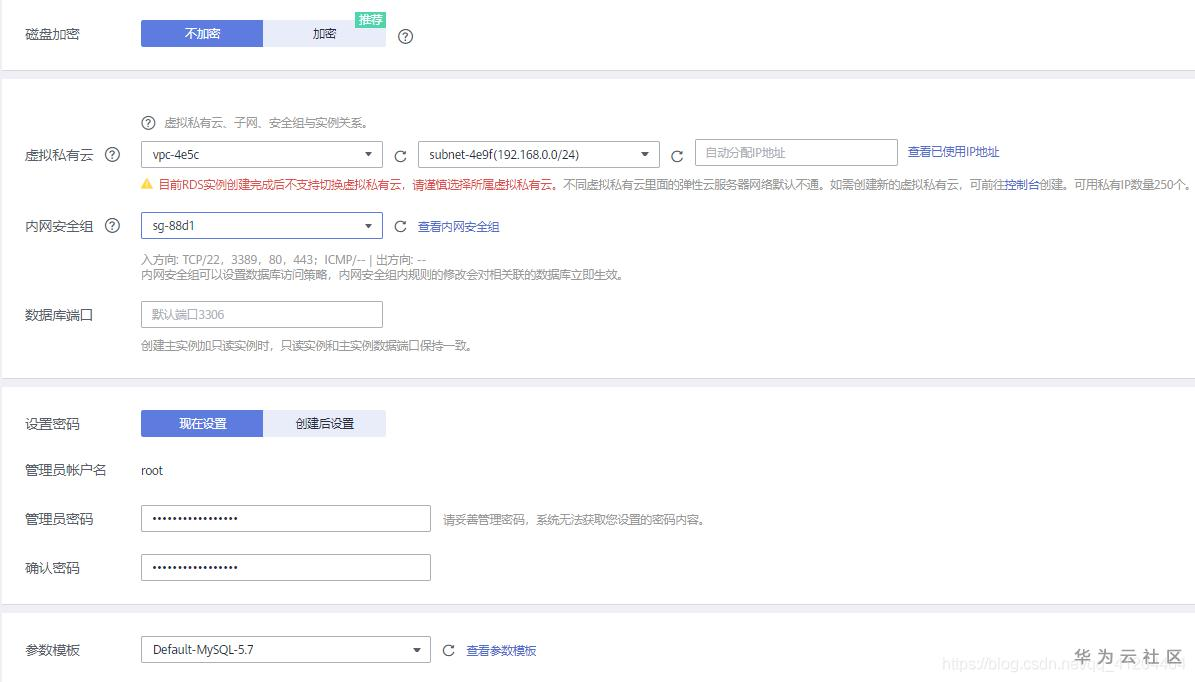This screenshot has height=682, width=1195.
Task: Click help icon beside 内网安全组 label
Action: click(x=112, y=226)
